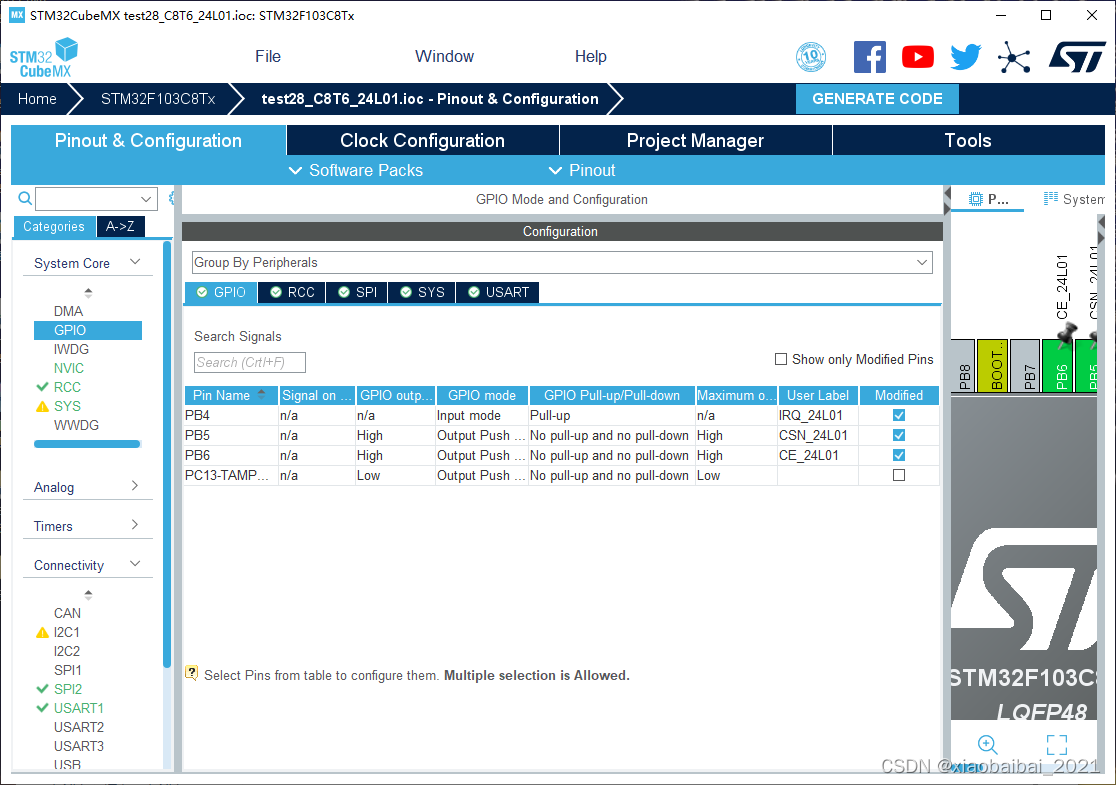The image size is (1116, 785).
Task: Switch to A->Z sorting tab
Action: [x=120, y=226]
